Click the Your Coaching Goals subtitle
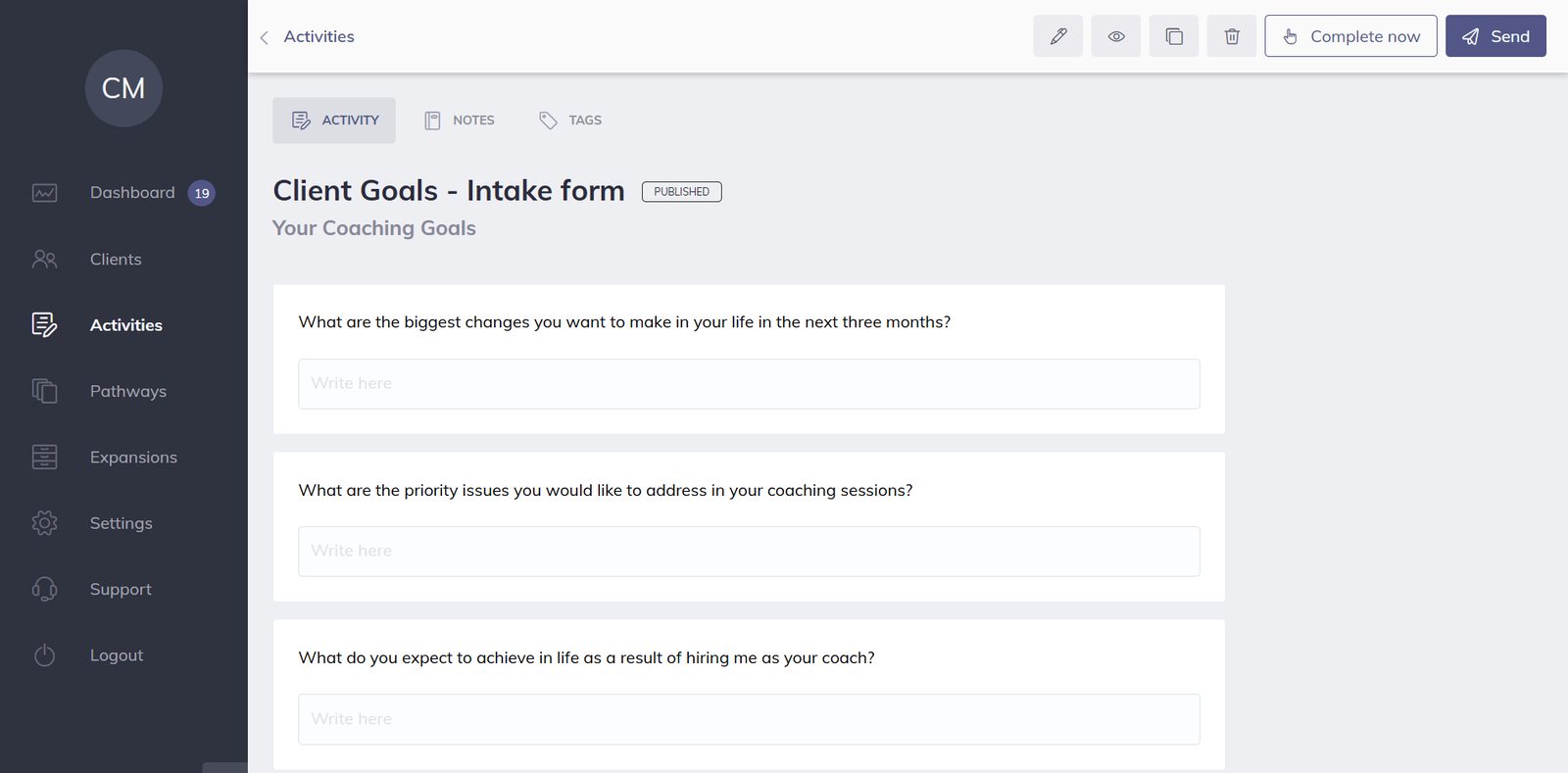The width and height of the screenshot is (1568, 773). click(374, 228)
